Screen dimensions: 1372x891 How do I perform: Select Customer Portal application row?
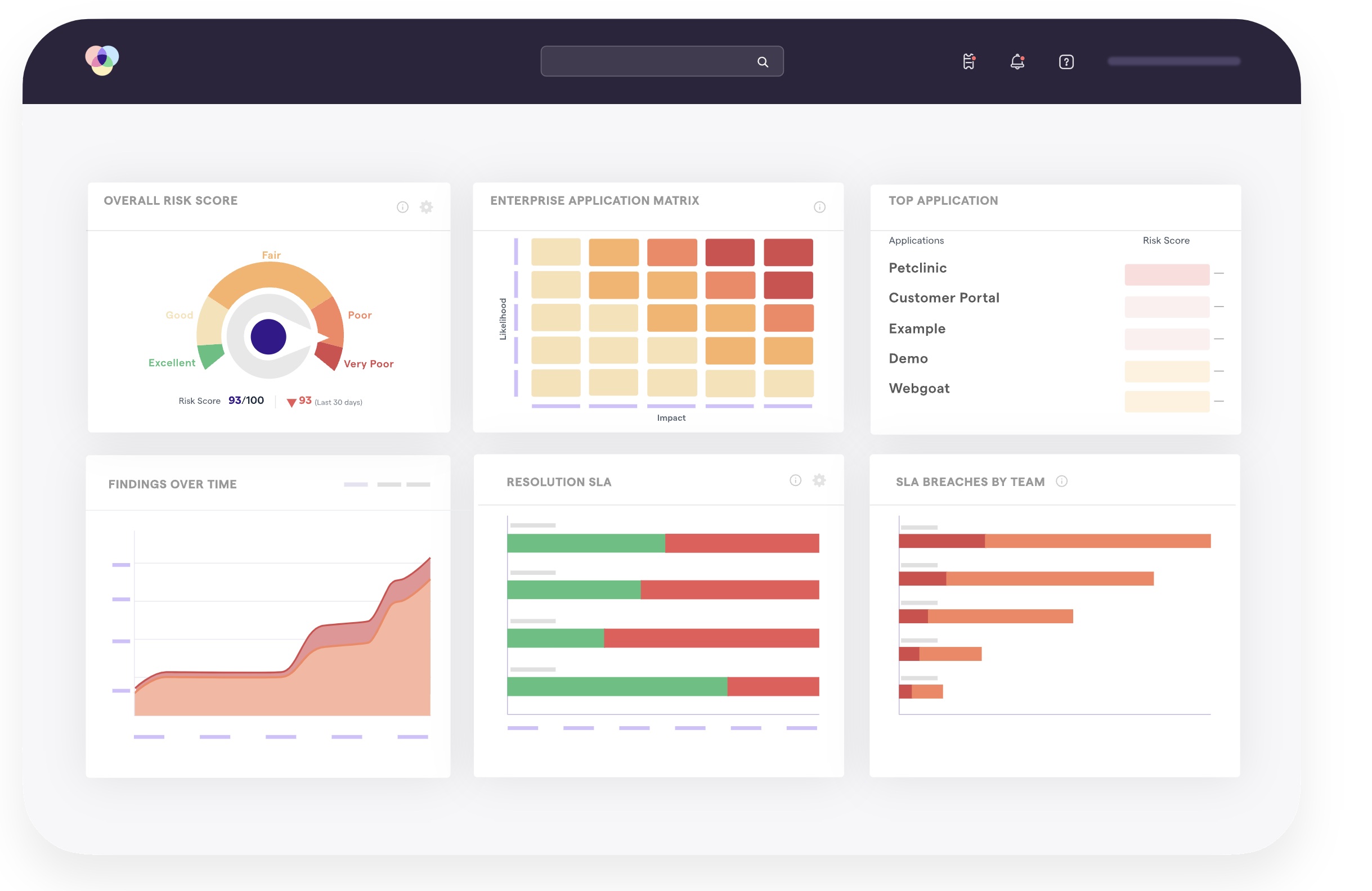[944, 298]
